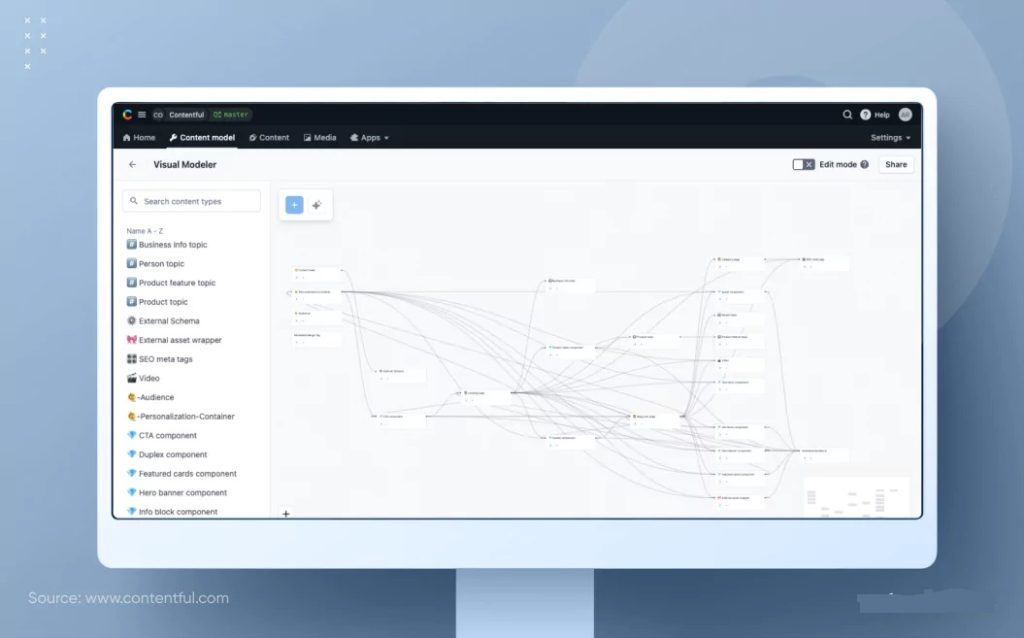This screenshot has width=1024, height=638.
Task: Click the search magnifier icon in top bar
Action: click(x=847, y=115)
